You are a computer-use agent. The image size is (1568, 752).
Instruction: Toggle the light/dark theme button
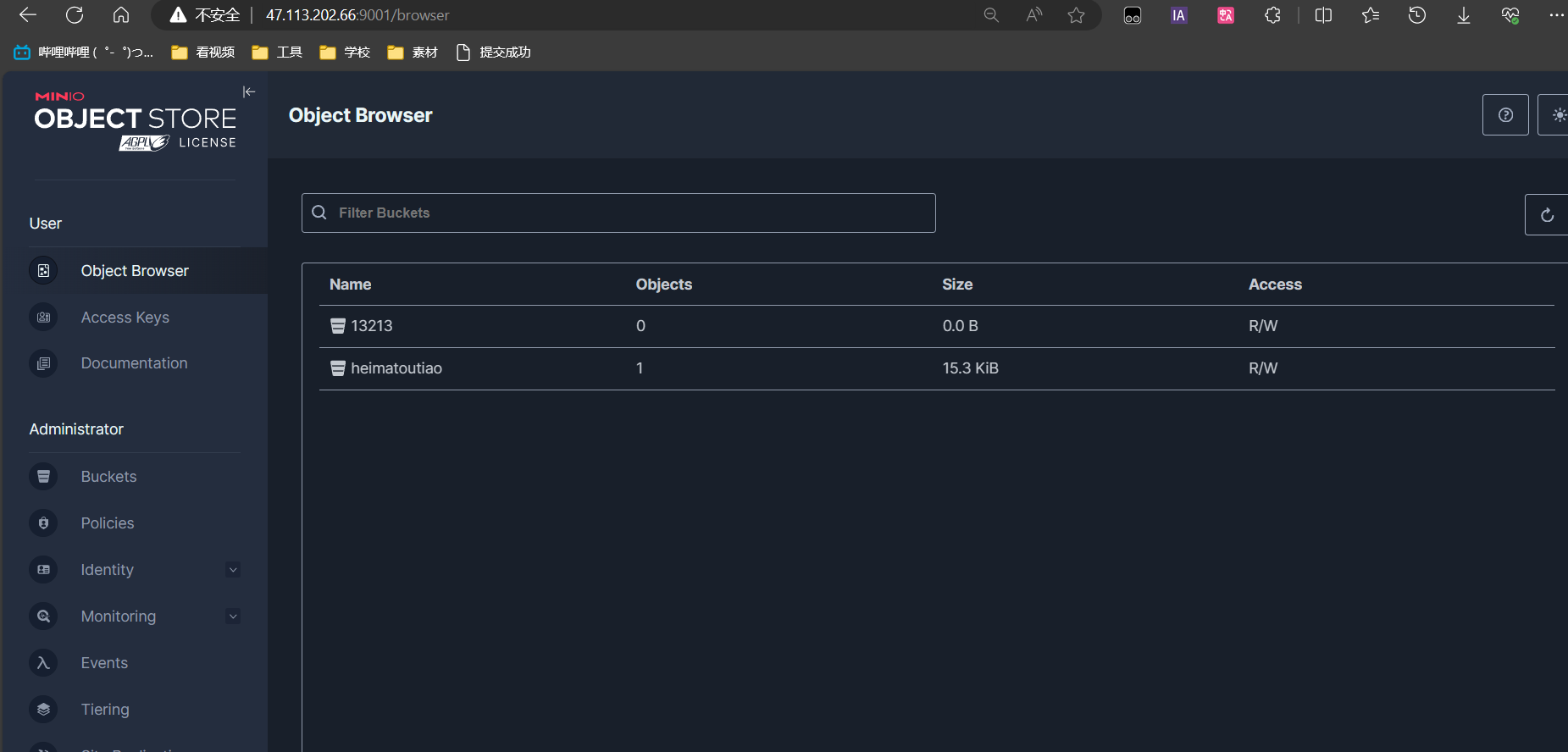pyautogui.click(x=1557, y=115)
